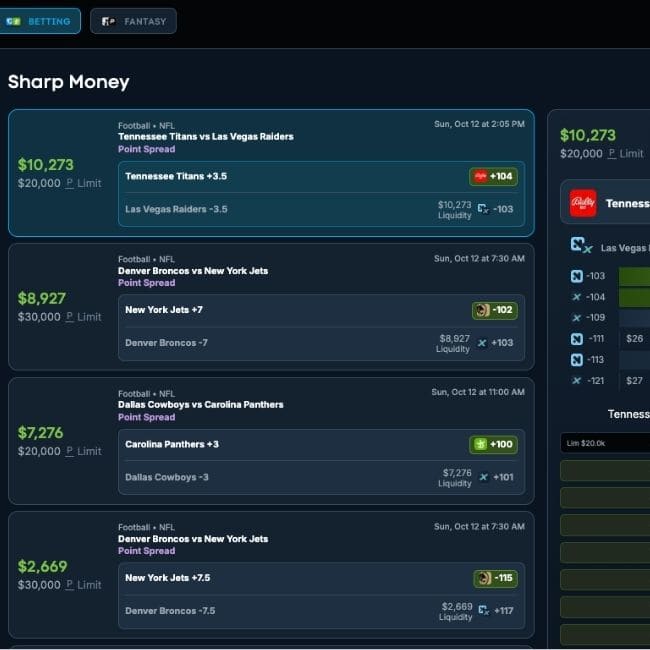
Task: Click the FANTASY tab icon
Action: pyautogui.click(x=109, y=21)
